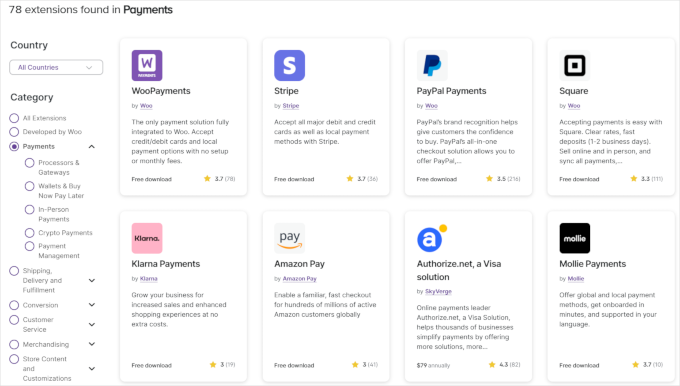
Task: Open the Klarna Payments extension title
Action: click(166, 264)
